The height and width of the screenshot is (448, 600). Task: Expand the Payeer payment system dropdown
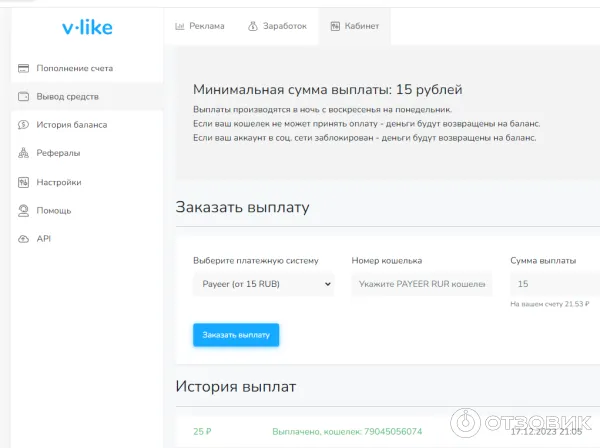(264, 284)
